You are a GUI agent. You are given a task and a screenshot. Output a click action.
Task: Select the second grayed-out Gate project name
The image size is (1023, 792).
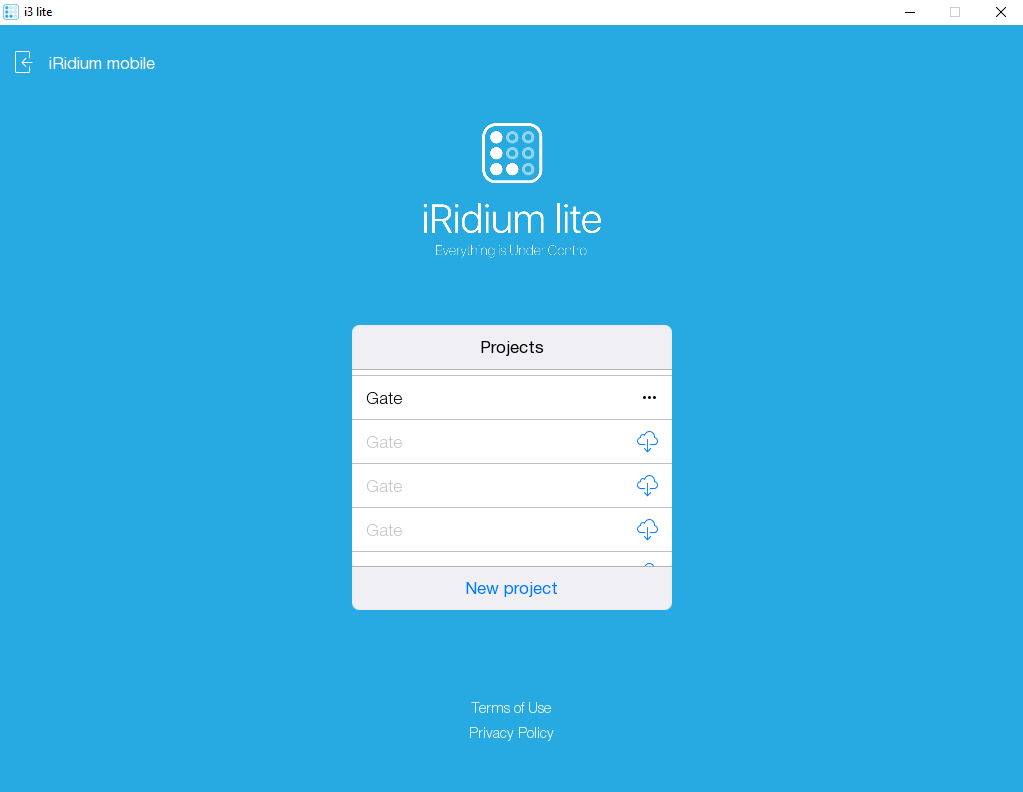[384, 442]
